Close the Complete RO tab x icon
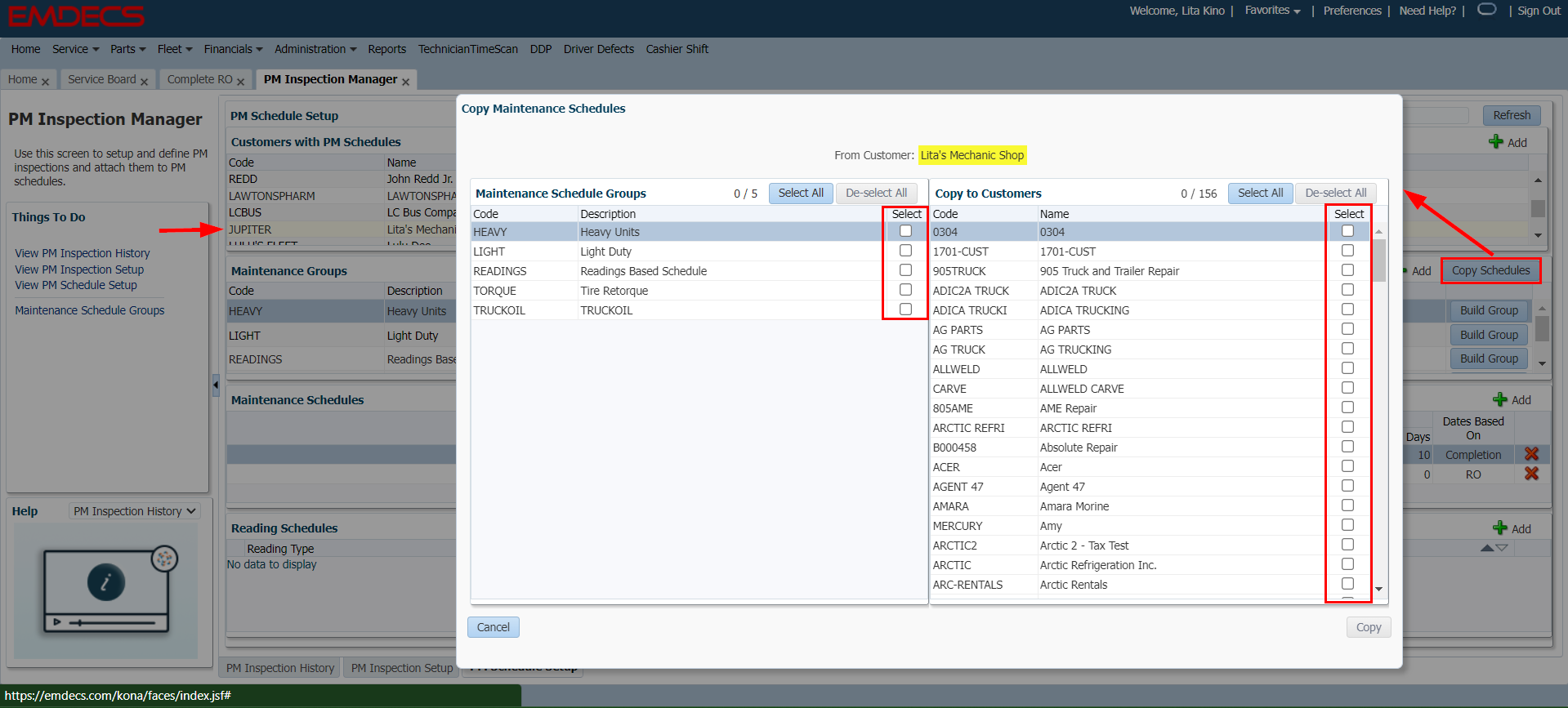Image resolution: width=1568 pixels, height=708 pixels. pyautogui.click(x=240, y=82)
